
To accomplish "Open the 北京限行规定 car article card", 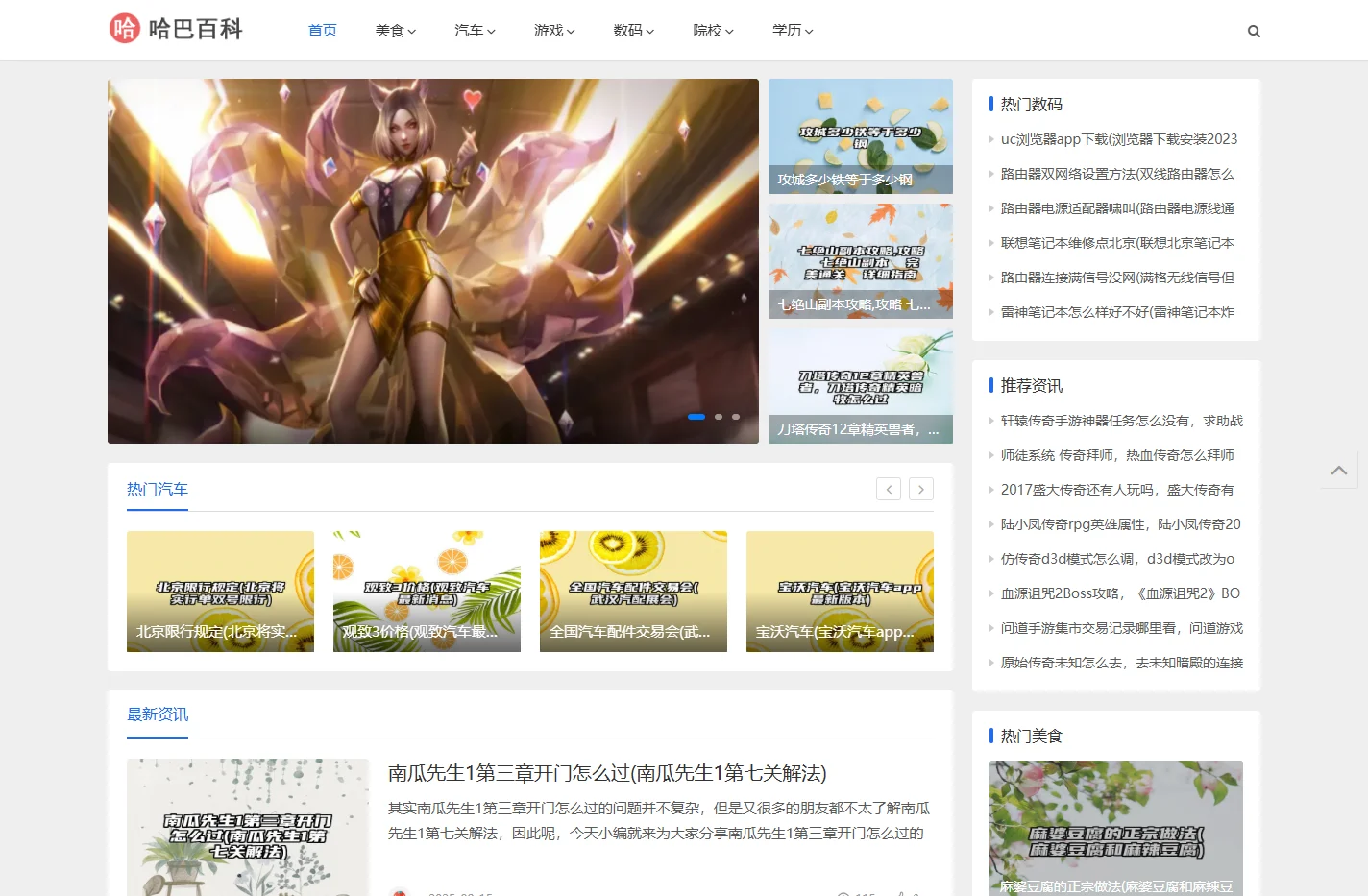I will (x=220, y=592).
